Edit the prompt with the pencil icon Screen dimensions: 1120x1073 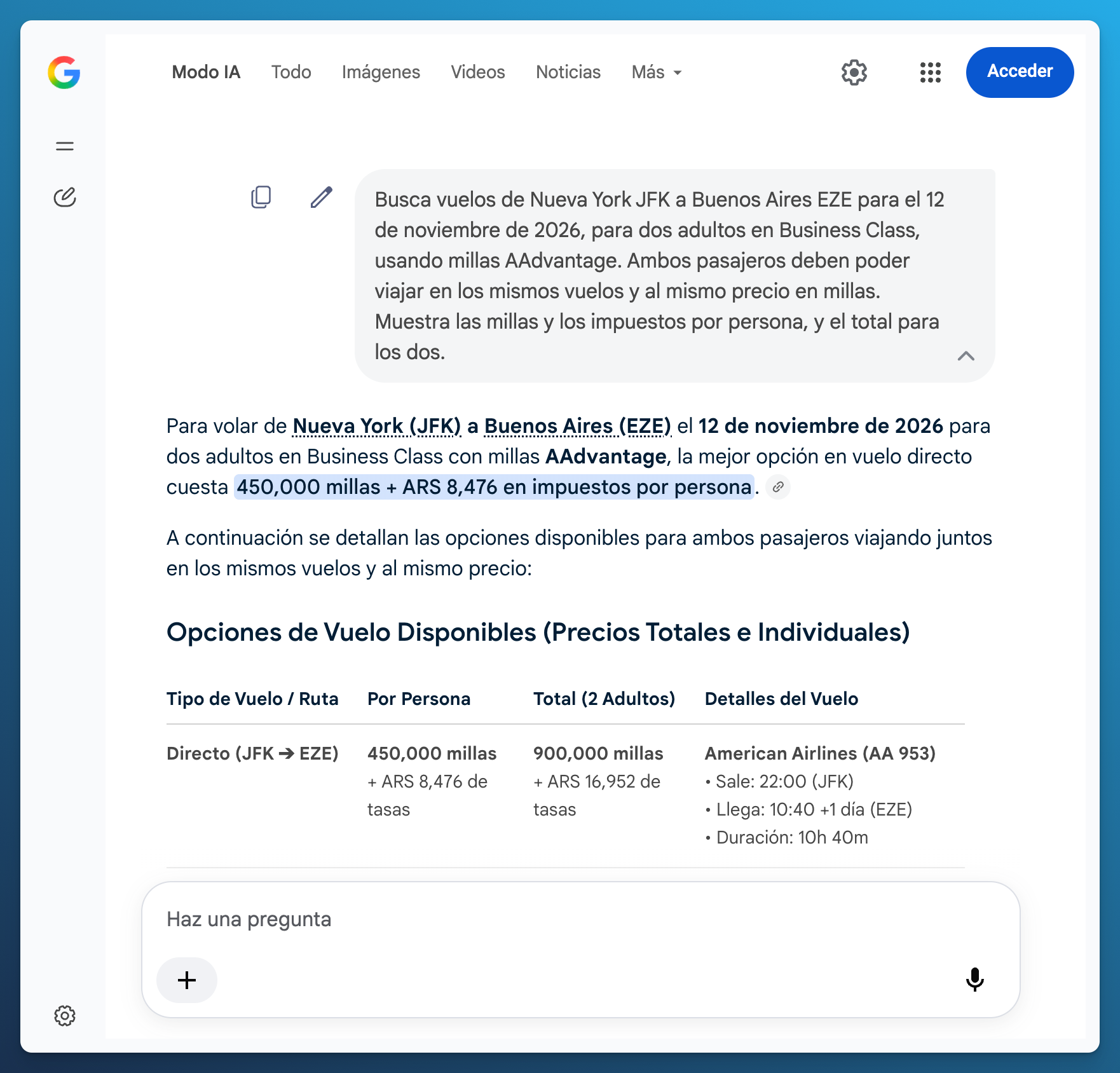(322, 197)
